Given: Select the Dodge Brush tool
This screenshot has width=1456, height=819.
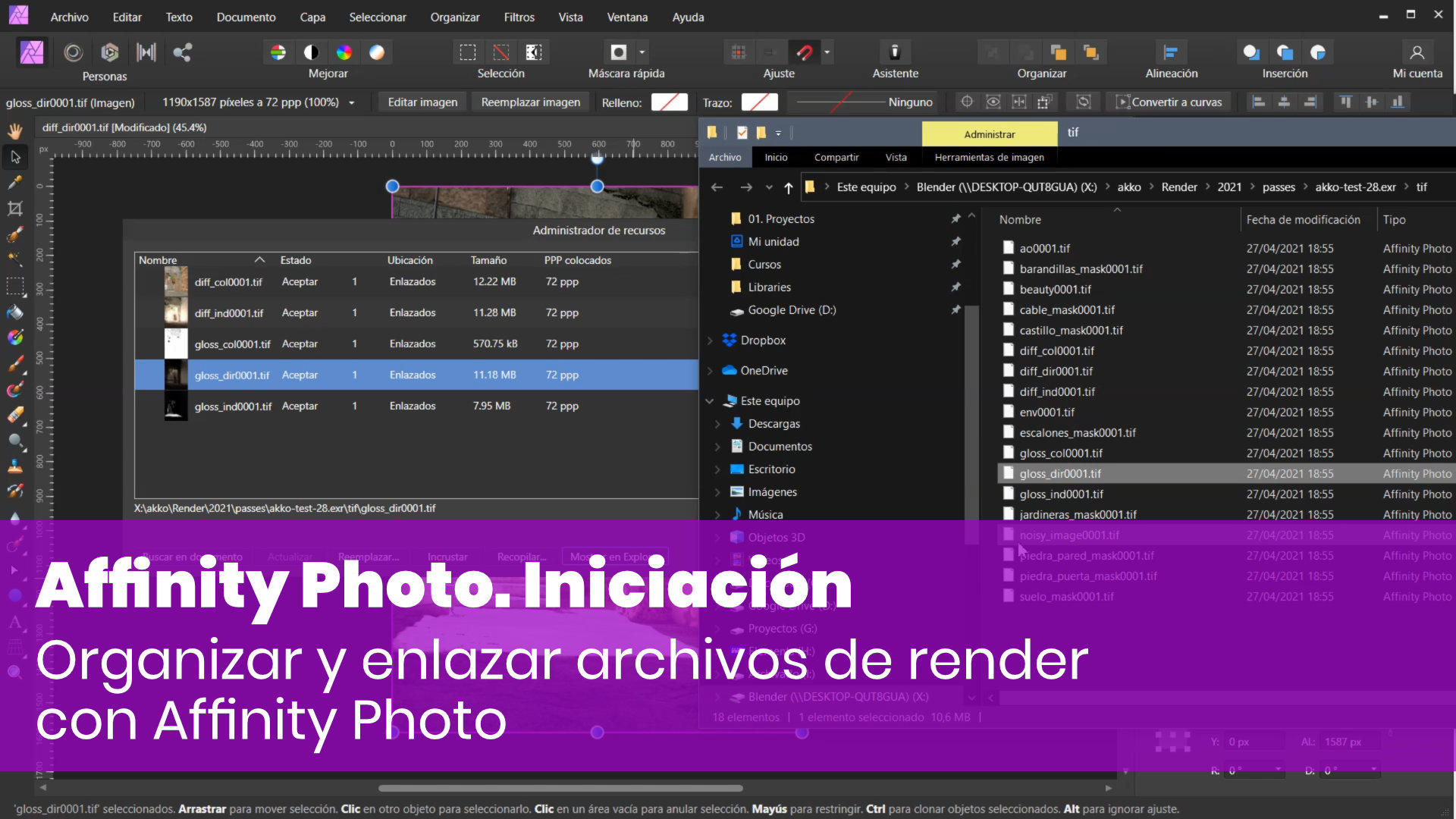Looking at the screenshot, I should [x=15, y=441].
